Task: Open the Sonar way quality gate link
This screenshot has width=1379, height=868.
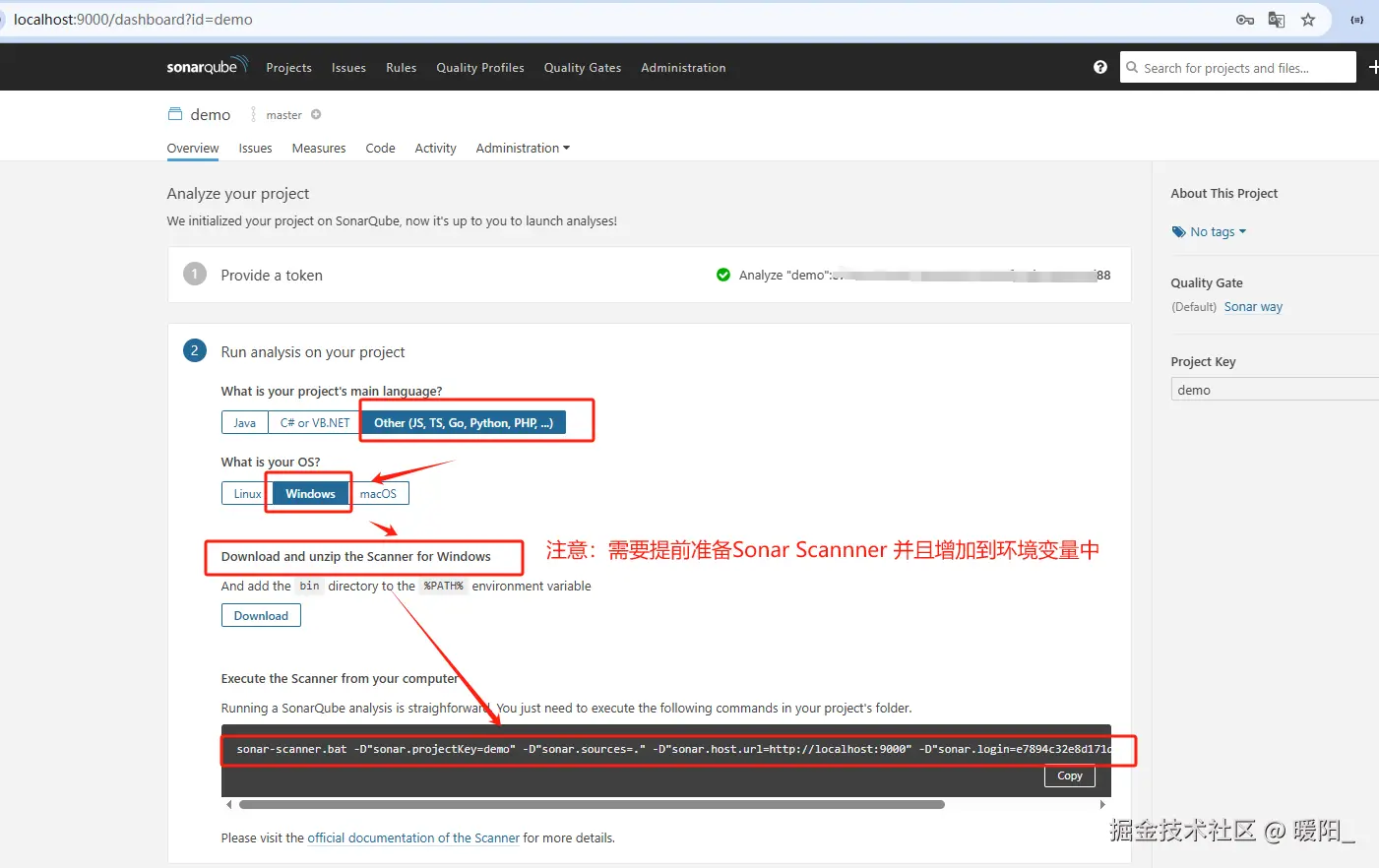Action: (x=1253, y=307)
